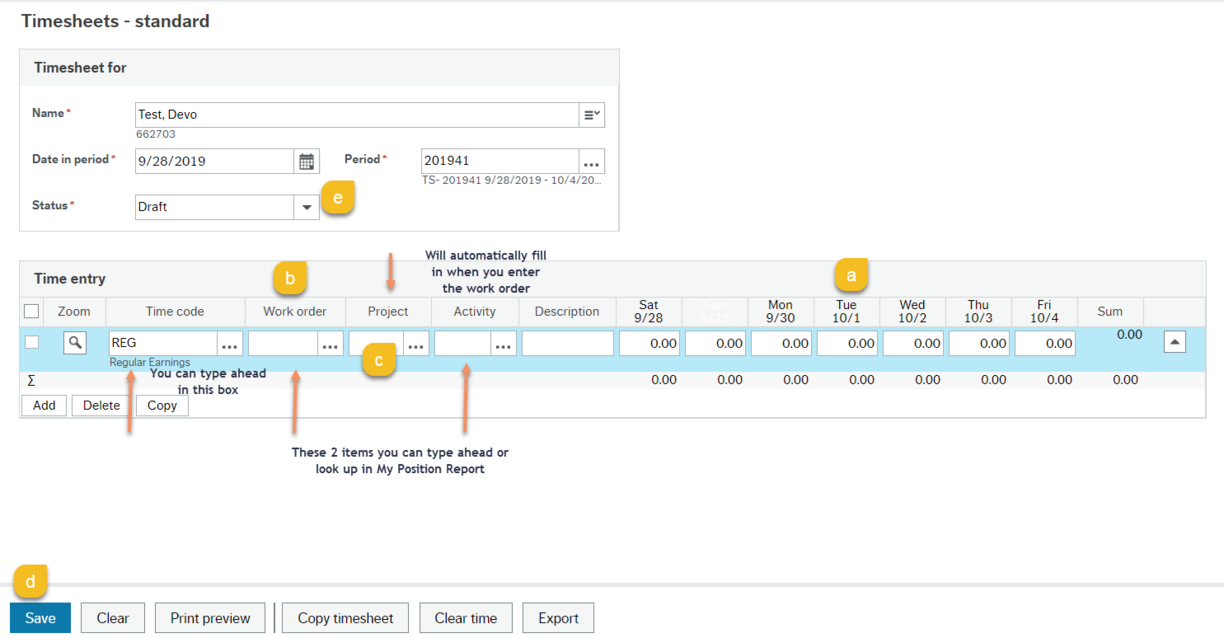The height and width of the screenshot is (638, 1224).
Task: Open the Status dropdown showing Draft
Action: 307,207
